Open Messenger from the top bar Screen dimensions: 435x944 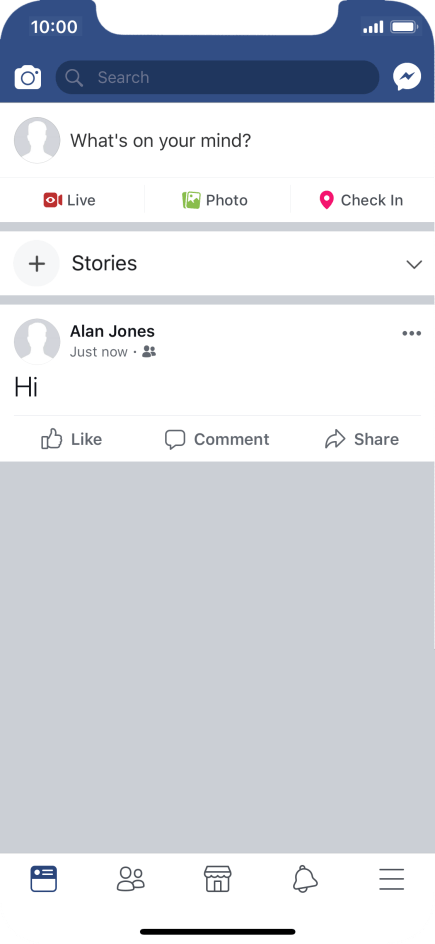(407, 77)
